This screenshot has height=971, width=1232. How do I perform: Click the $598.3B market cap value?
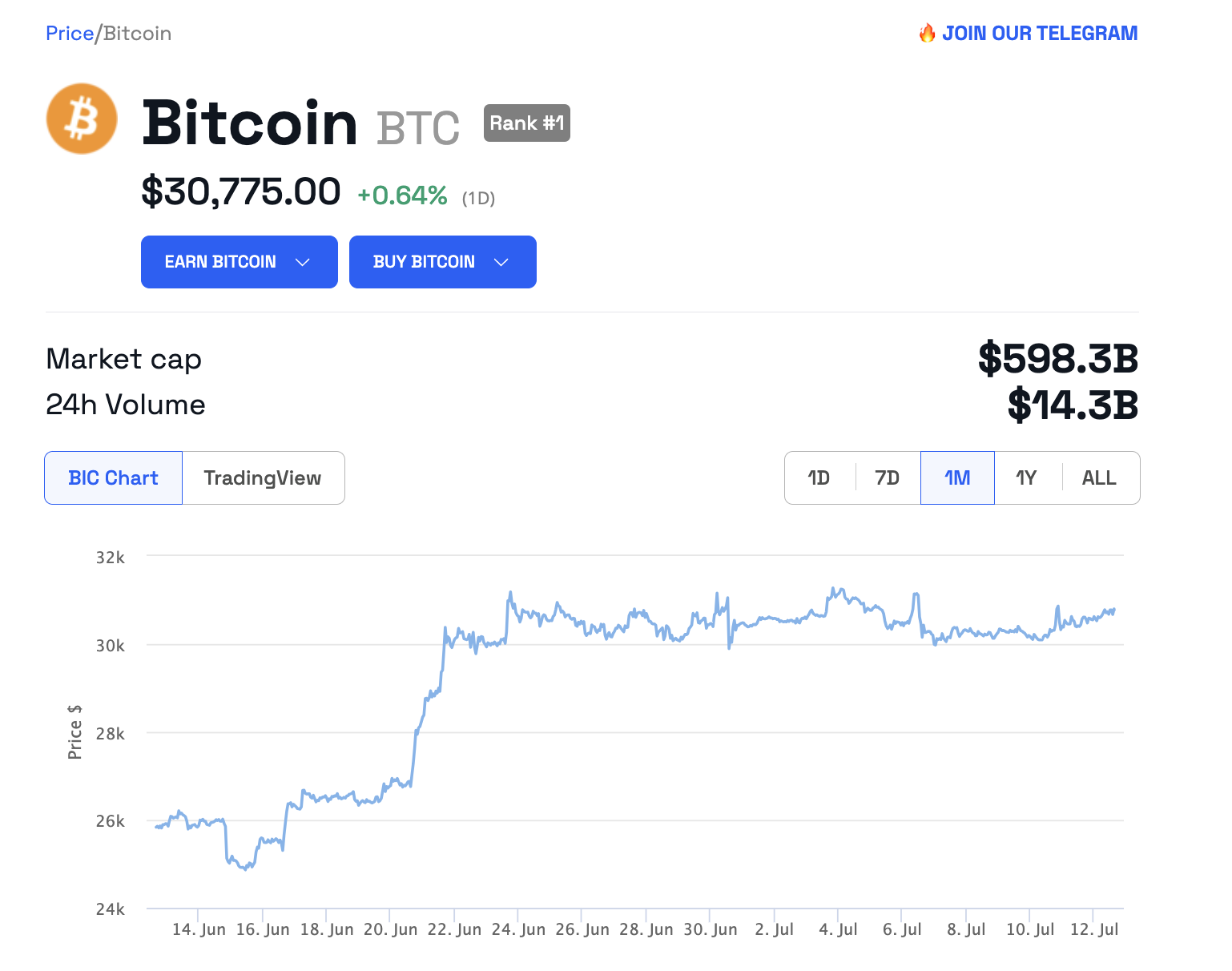click(1059, 359)
